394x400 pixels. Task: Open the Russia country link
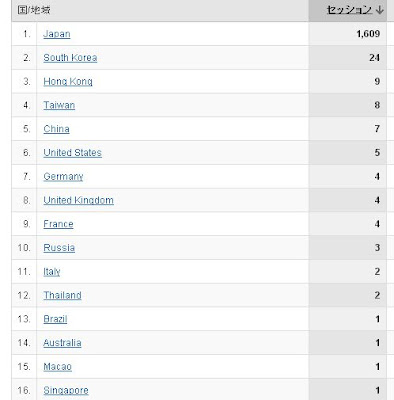(59, 248)
